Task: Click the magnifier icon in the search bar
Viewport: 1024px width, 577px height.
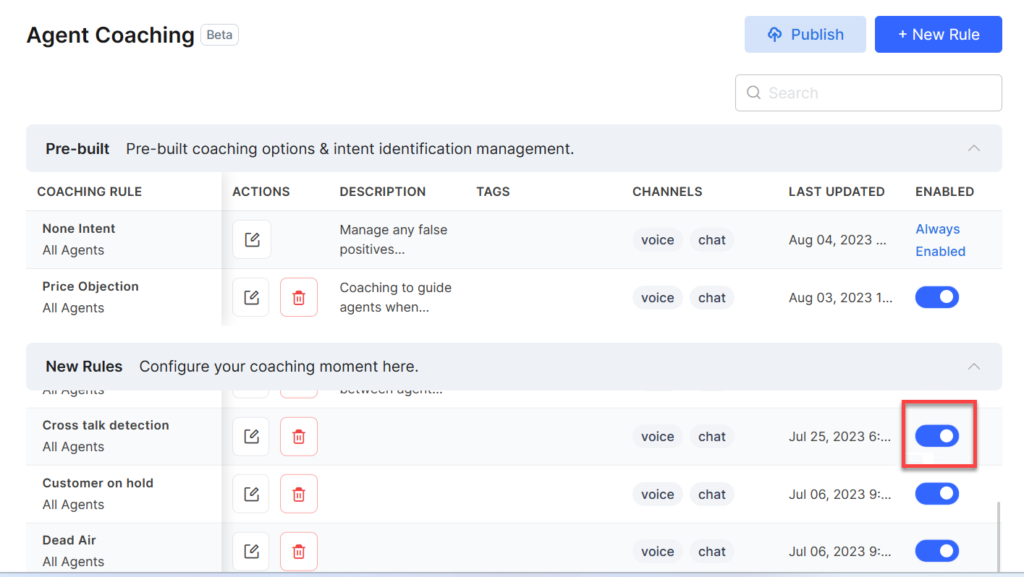Action: 753,92
